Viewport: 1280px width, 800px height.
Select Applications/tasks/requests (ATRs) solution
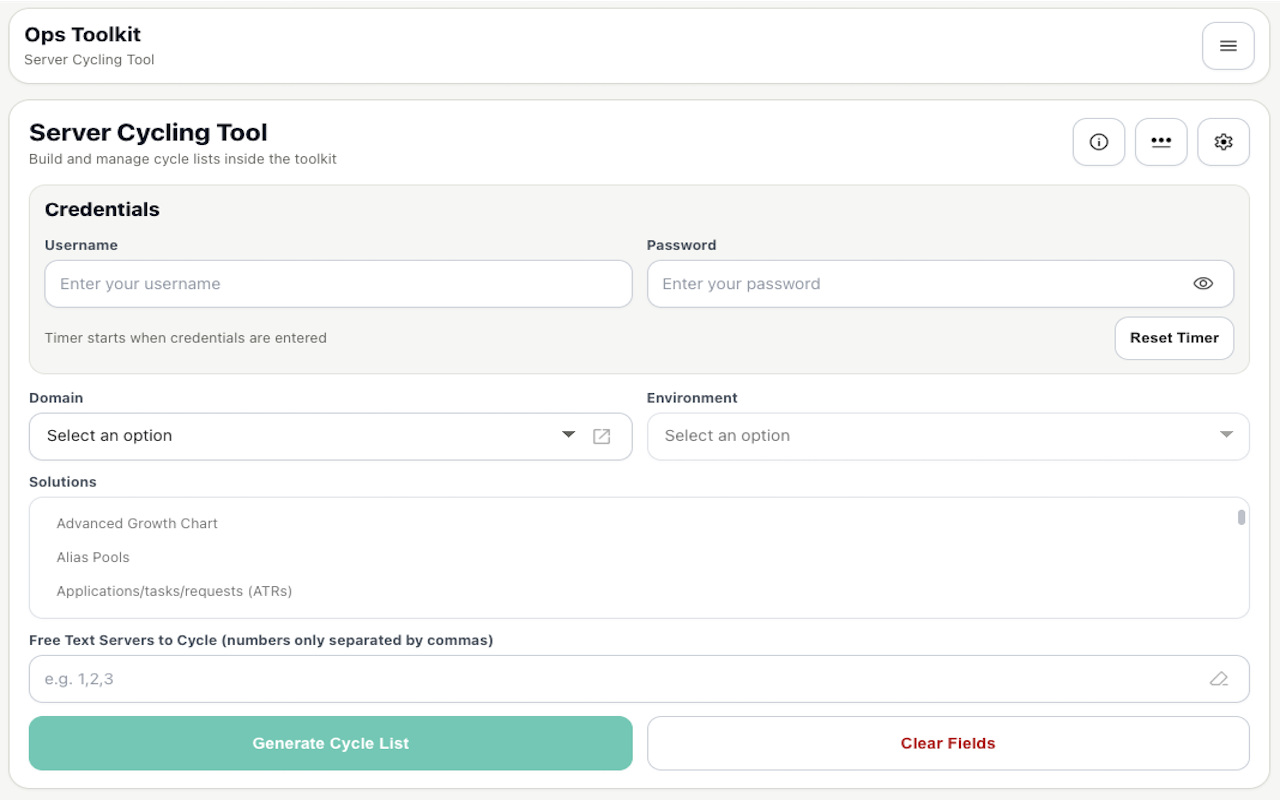point(174,591)
